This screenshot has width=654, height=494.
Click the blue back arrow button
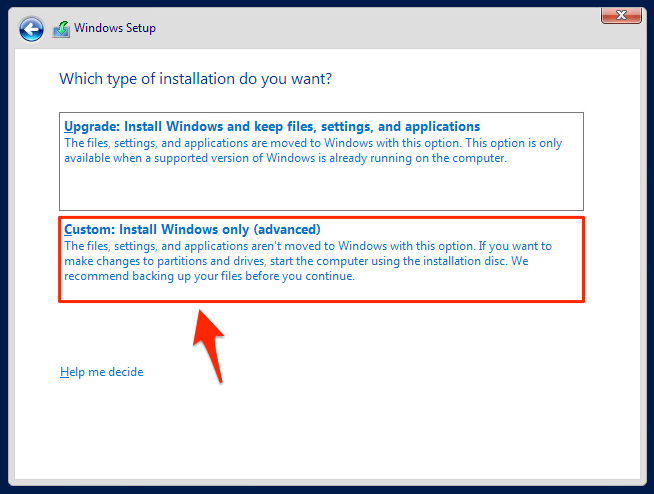point(31,29)
